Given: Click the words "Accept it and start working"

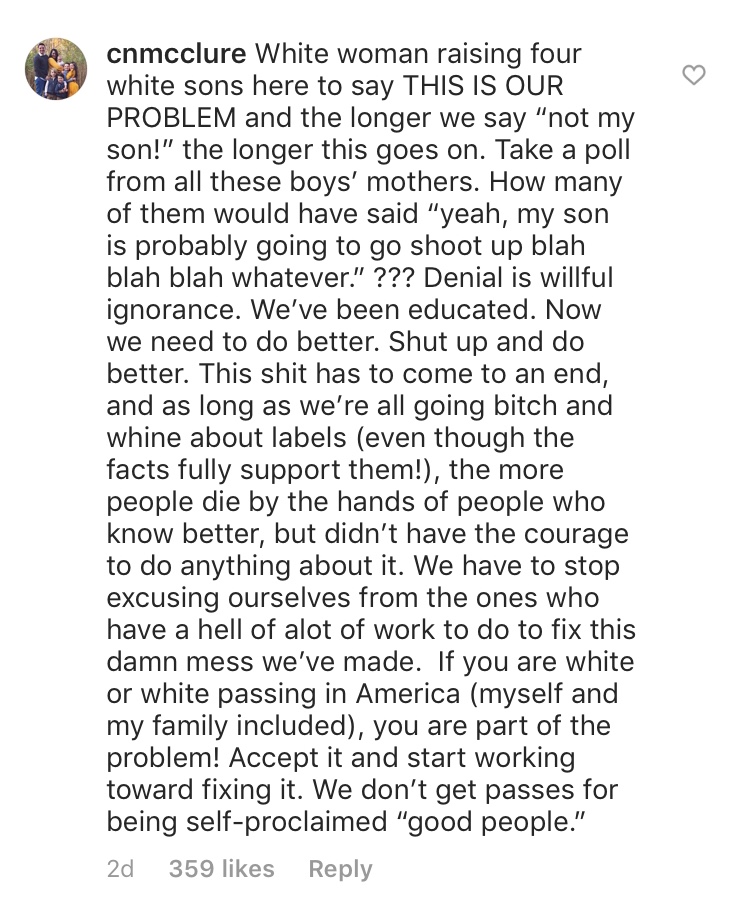Looking at the screenshot, I should click(x=401, y=758).
